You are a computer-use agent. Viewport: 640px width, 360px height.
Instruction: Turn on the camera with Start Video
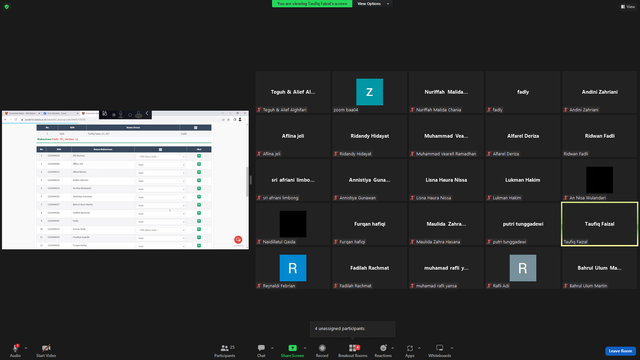46,350
